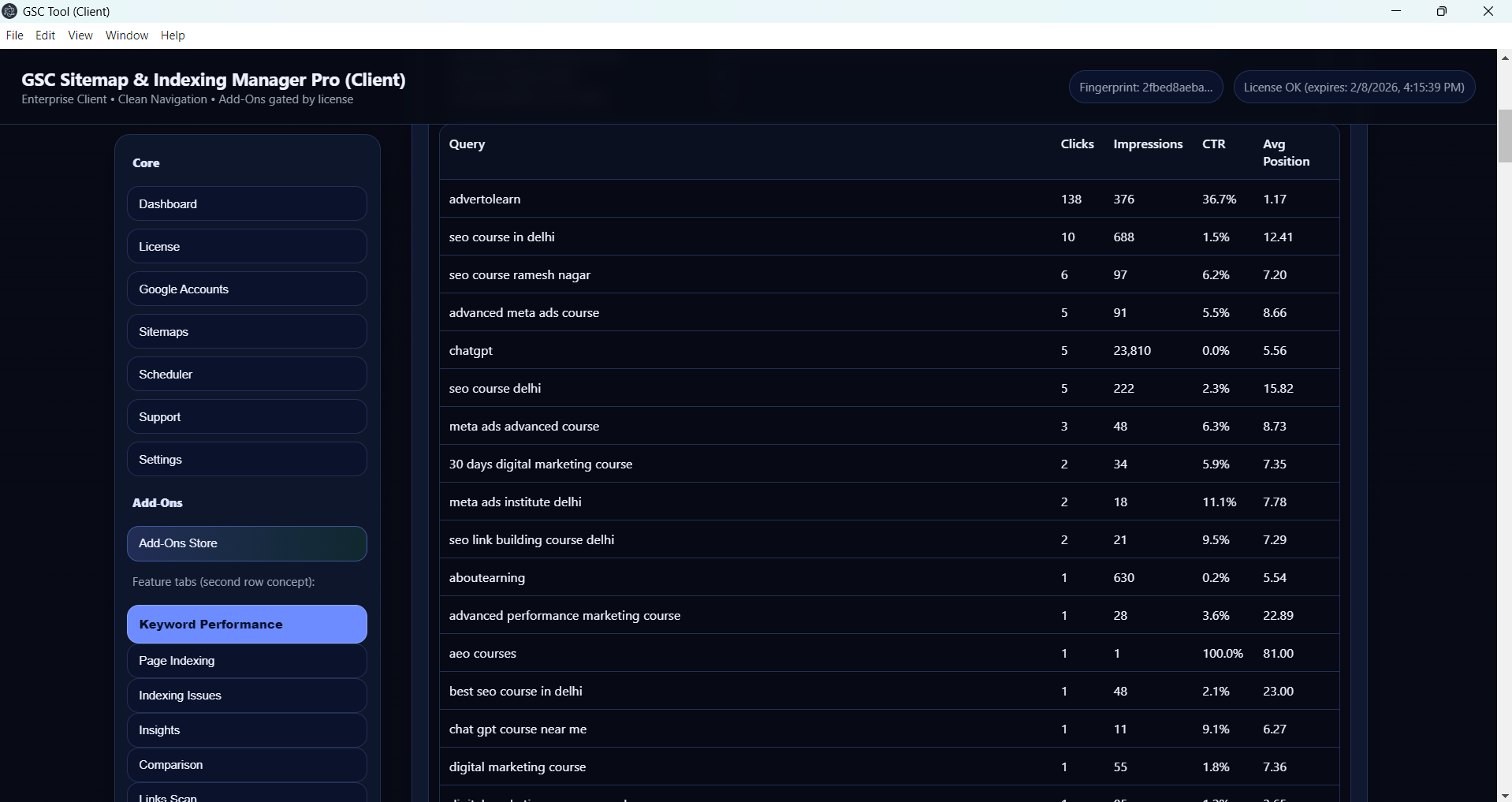
Task: Click the License OK status badge
Action: pos(1354,88)
